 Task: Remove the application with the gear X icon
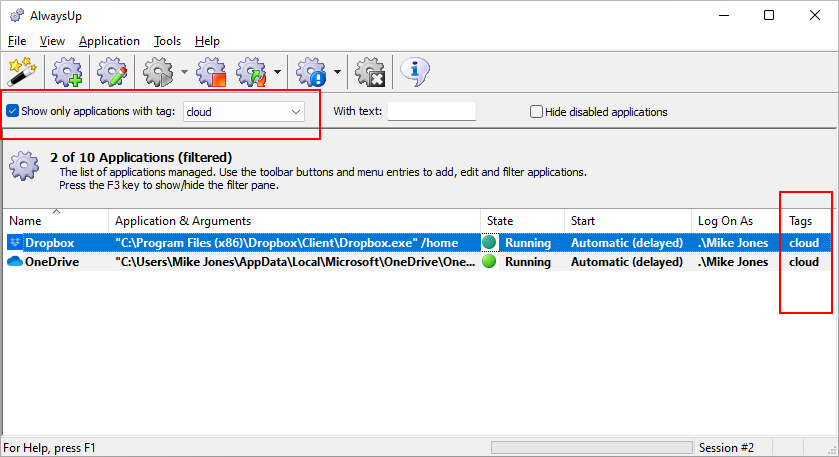(370, 72)
